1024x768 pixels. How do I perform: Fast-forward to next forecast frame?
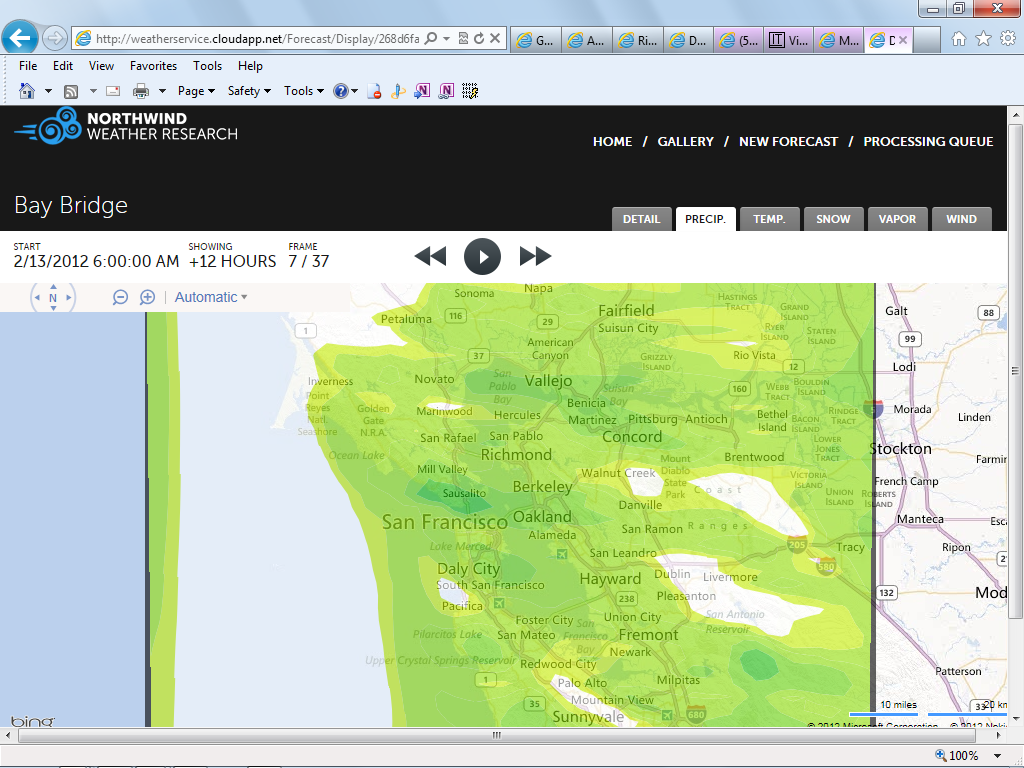click(535, 256)
